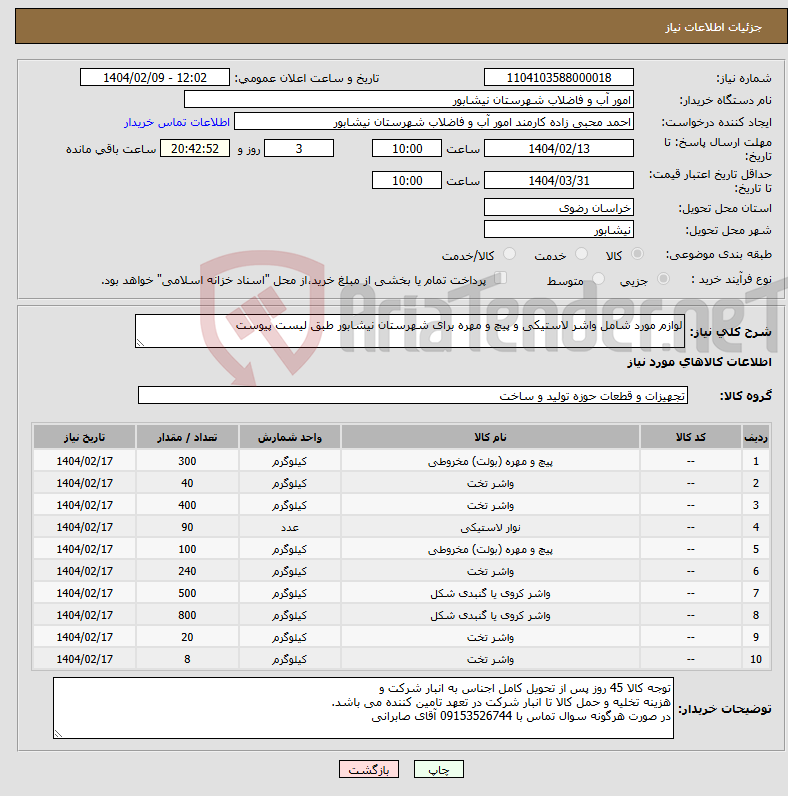Click the نام کالا column header
Screen dimensions: 788x796
(x=490, y=437)
